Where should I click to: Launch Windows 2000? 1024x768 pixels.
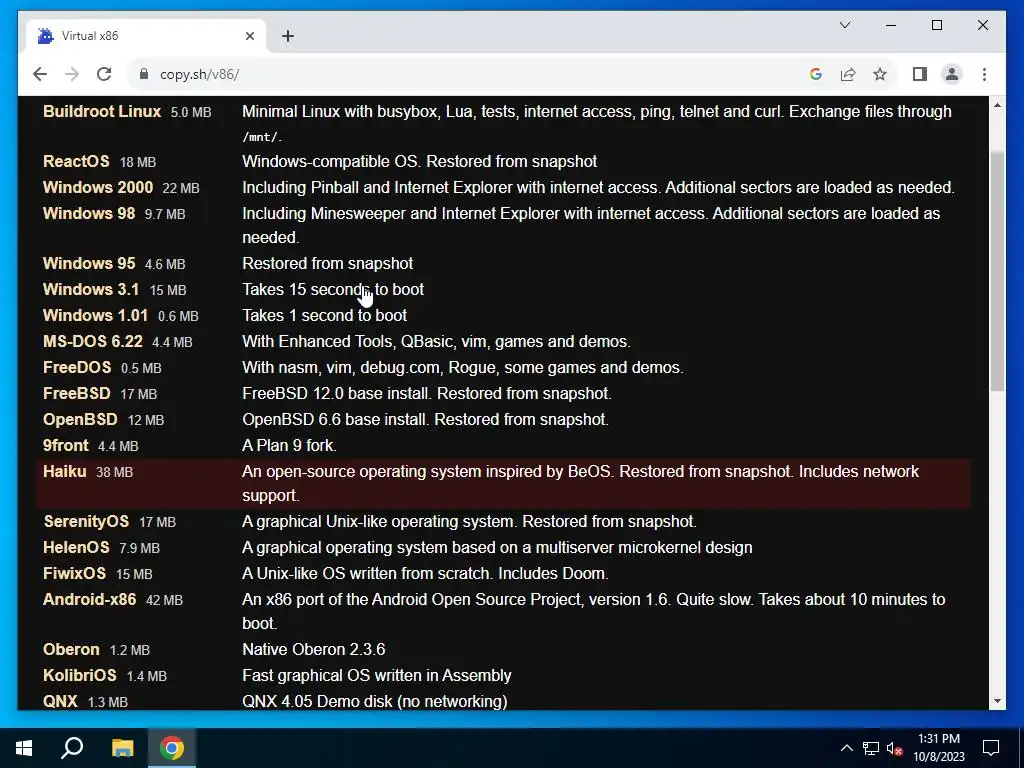[x=98, y=187]
